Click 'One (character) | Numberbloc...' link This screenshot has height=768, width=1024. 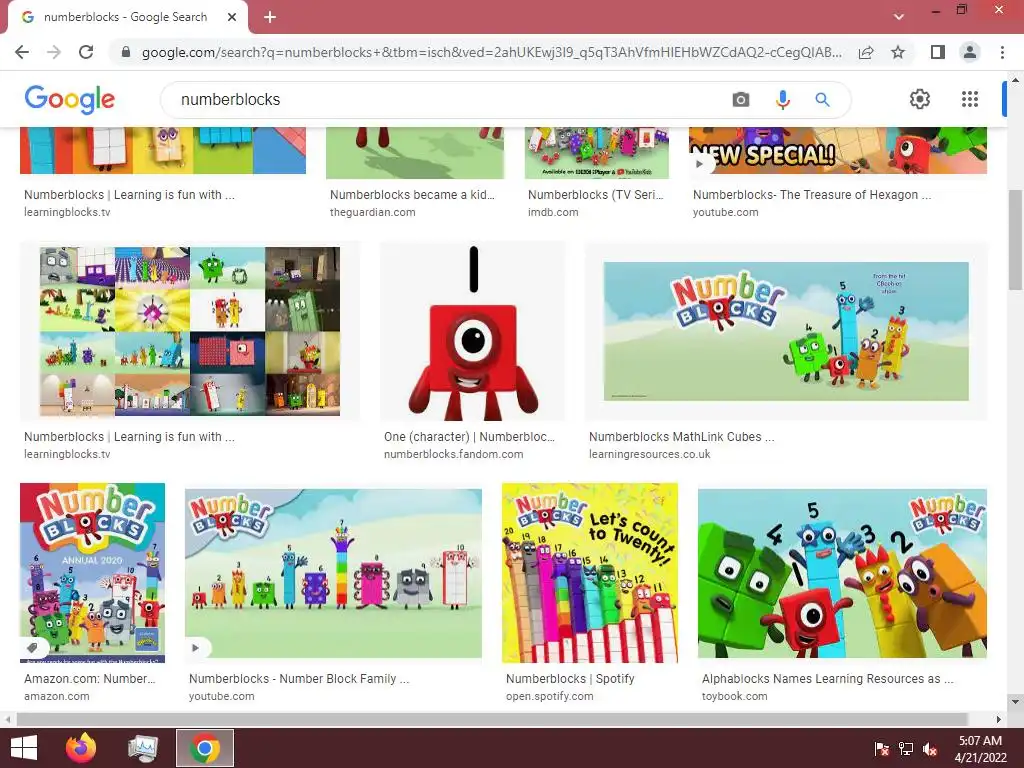coord(469,437)
